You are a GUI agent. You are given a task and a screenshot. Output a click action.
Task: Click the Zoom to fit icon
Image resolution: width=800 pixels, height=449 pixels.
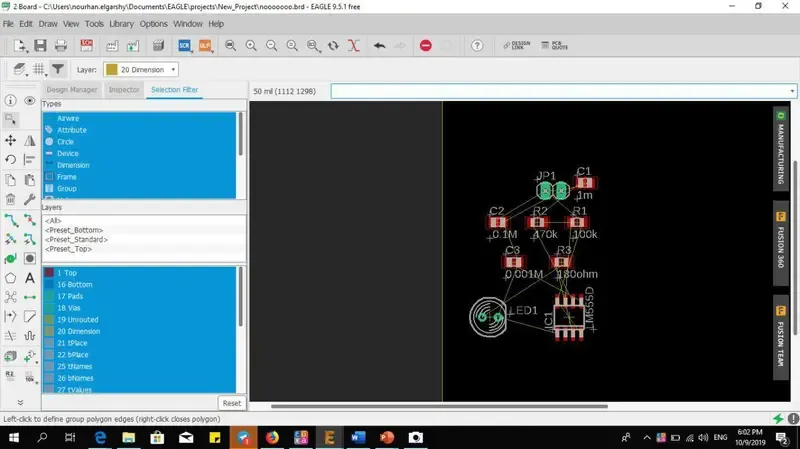pos(231,46)
